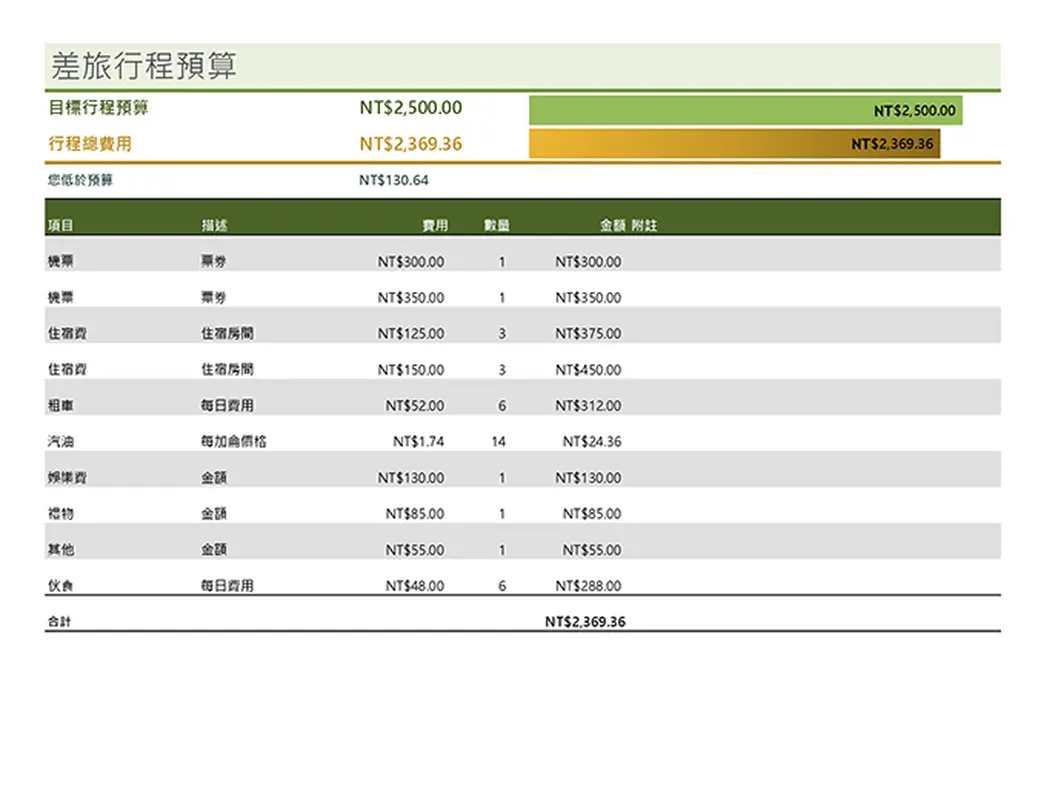Click the 行程總費用 label
The width and height of the screenshot is (1038, 800).
(x=90, y=144)
